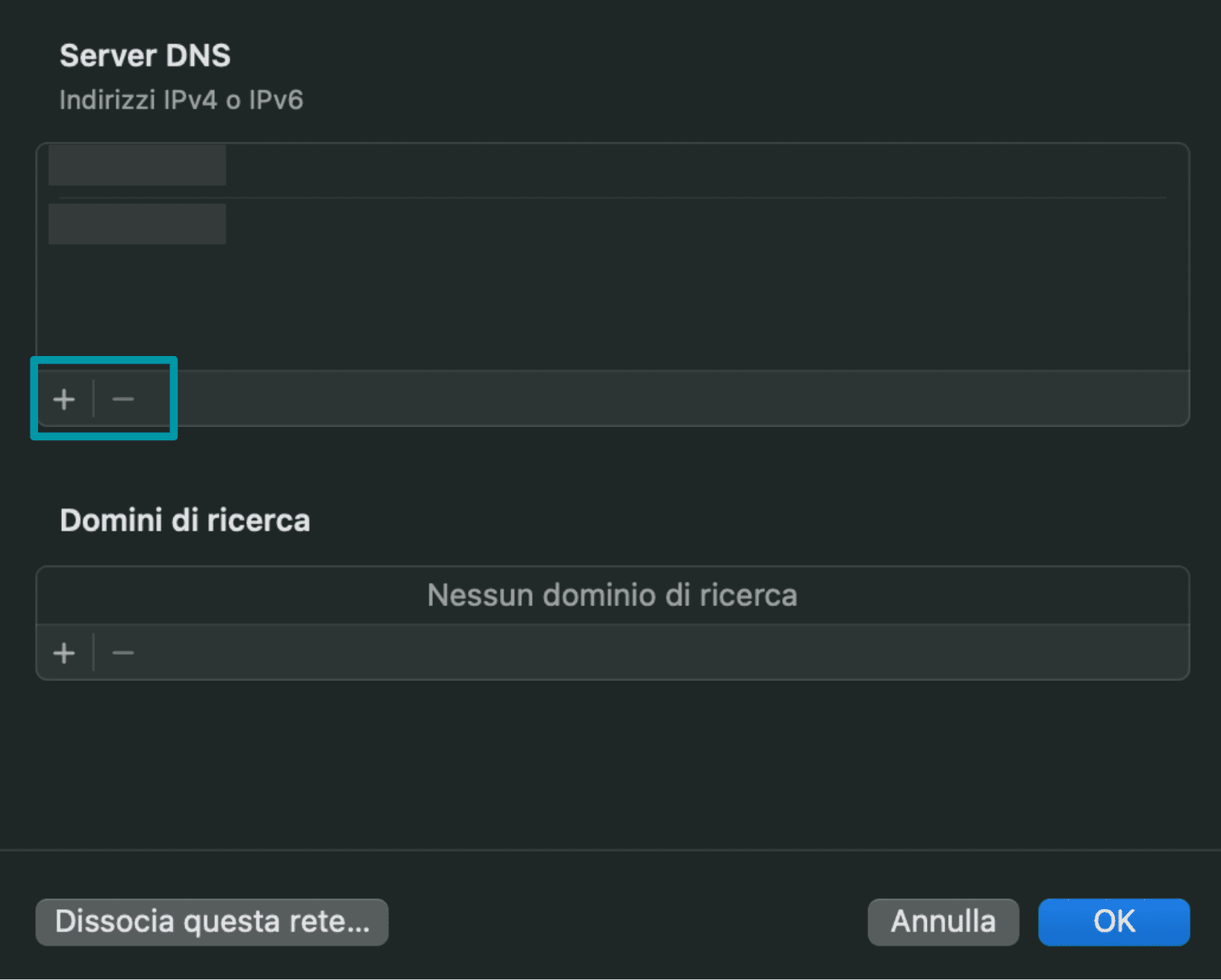
Task: Click the 'Domini di ricerca' heading
Action: click(184, 520)
